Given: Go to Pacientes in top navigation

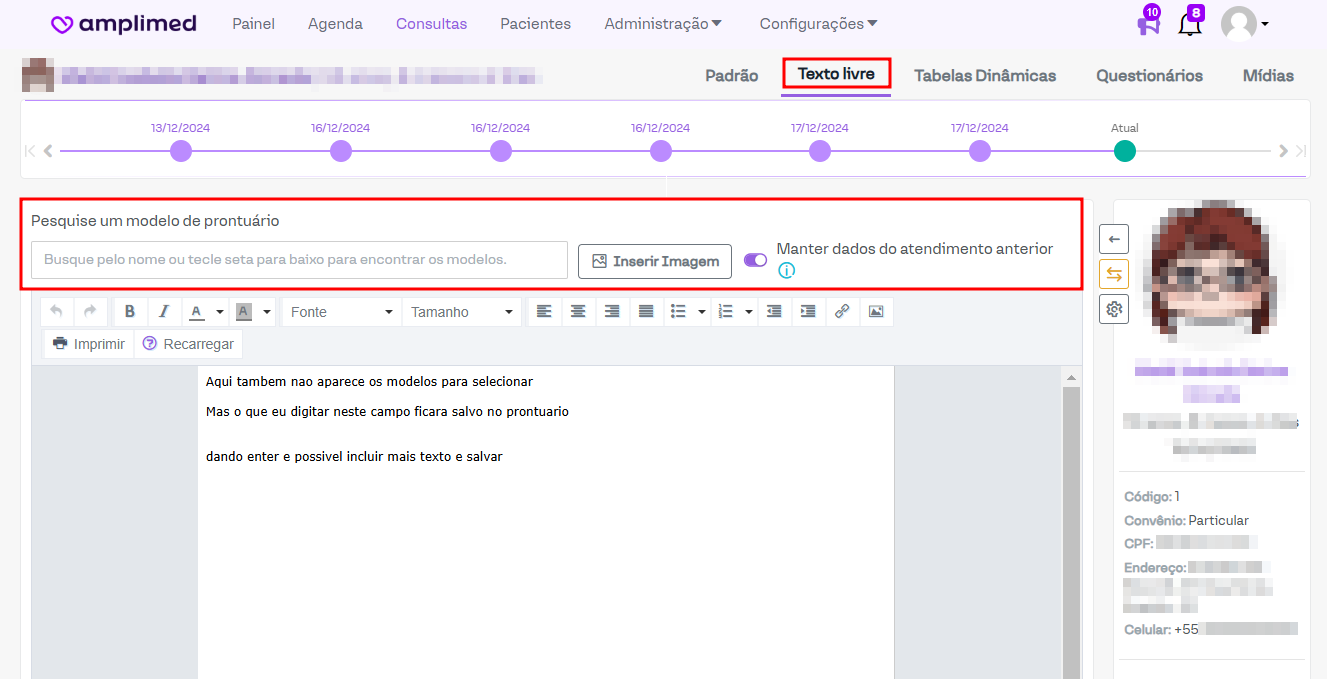Looking at the screenshot, I should click(x=535, y=24).
